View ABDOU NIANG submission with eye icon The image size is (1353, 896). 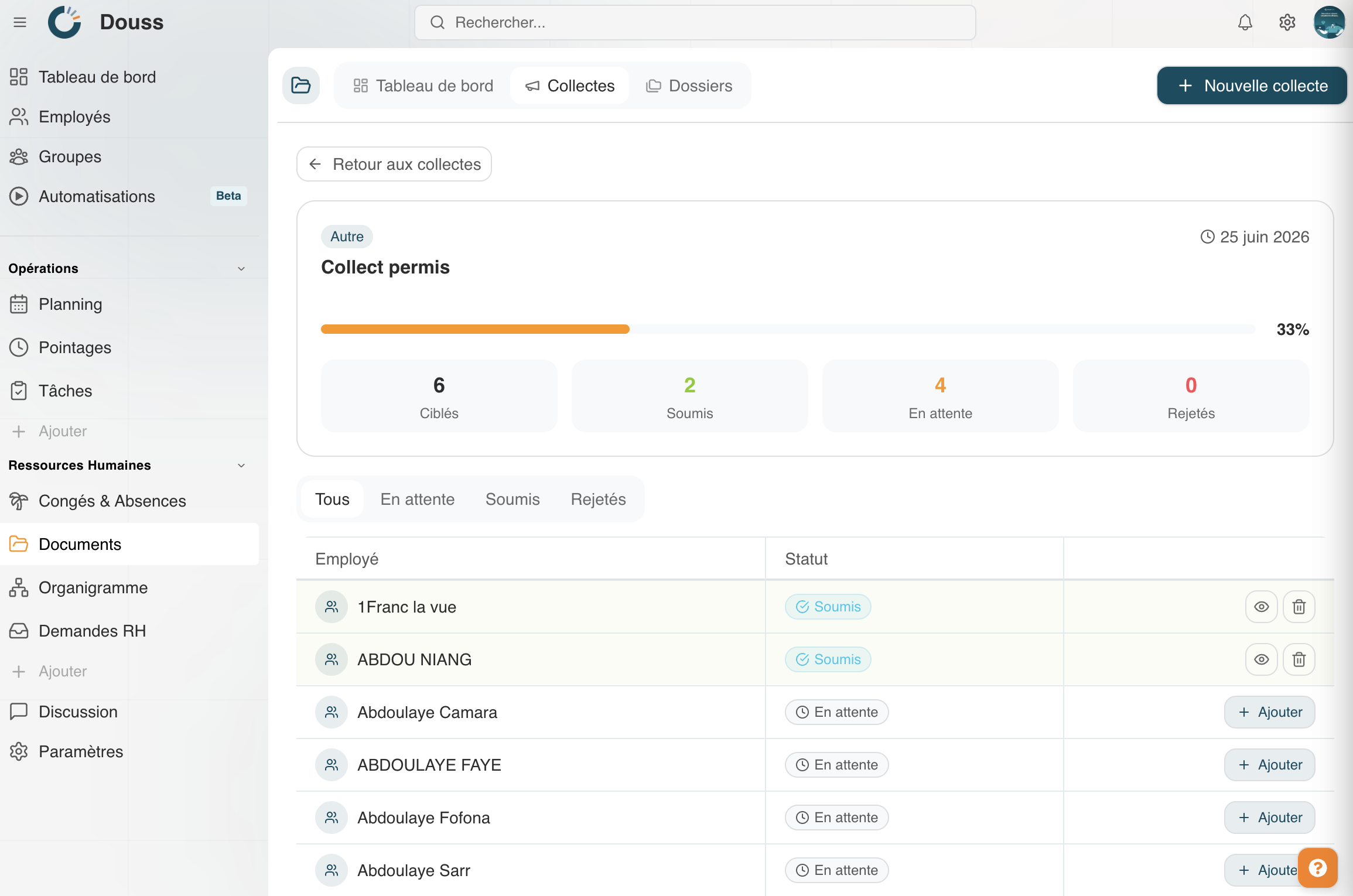[1261, 659]
